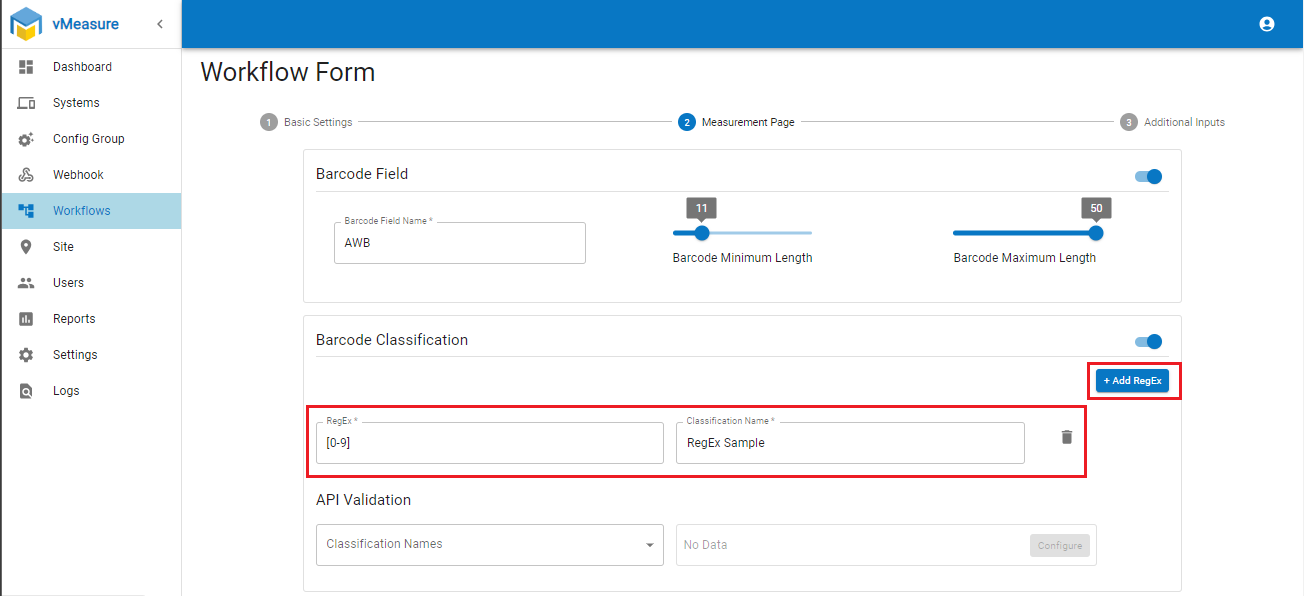Click the Config Group gear icon
The height and width of the screenshot is (596, 1304).
(27, 139)
